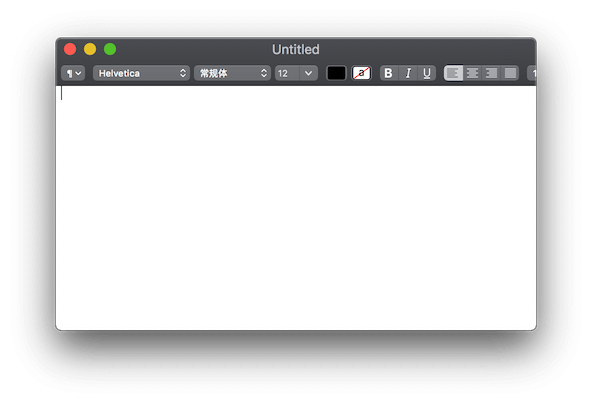Screen dimensions: 592x404
Task: Toggle underline formatting
Action: 427,73
